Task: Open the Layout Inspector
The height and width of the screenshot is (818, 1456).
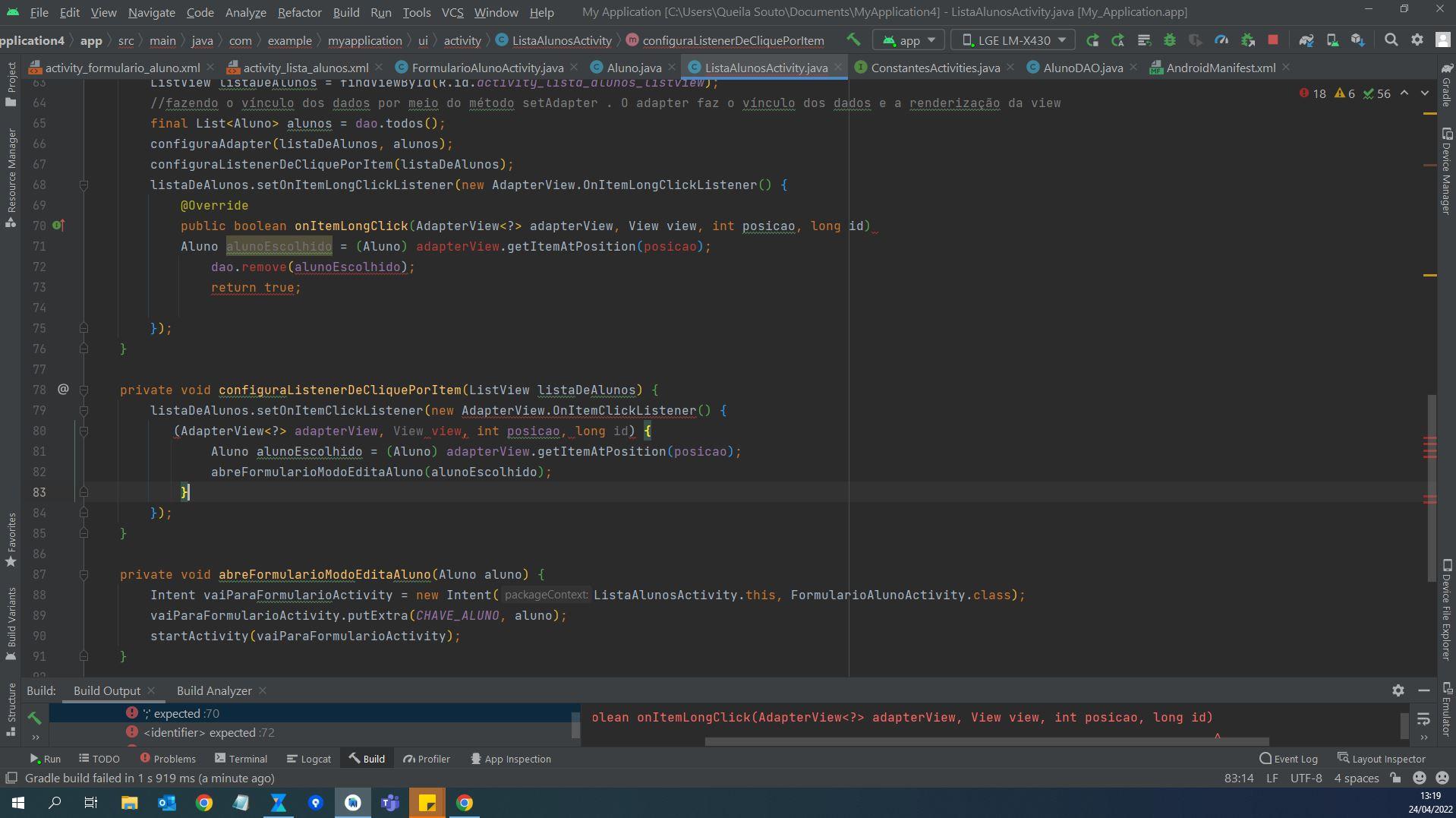Action: [x=1382, y=759]
